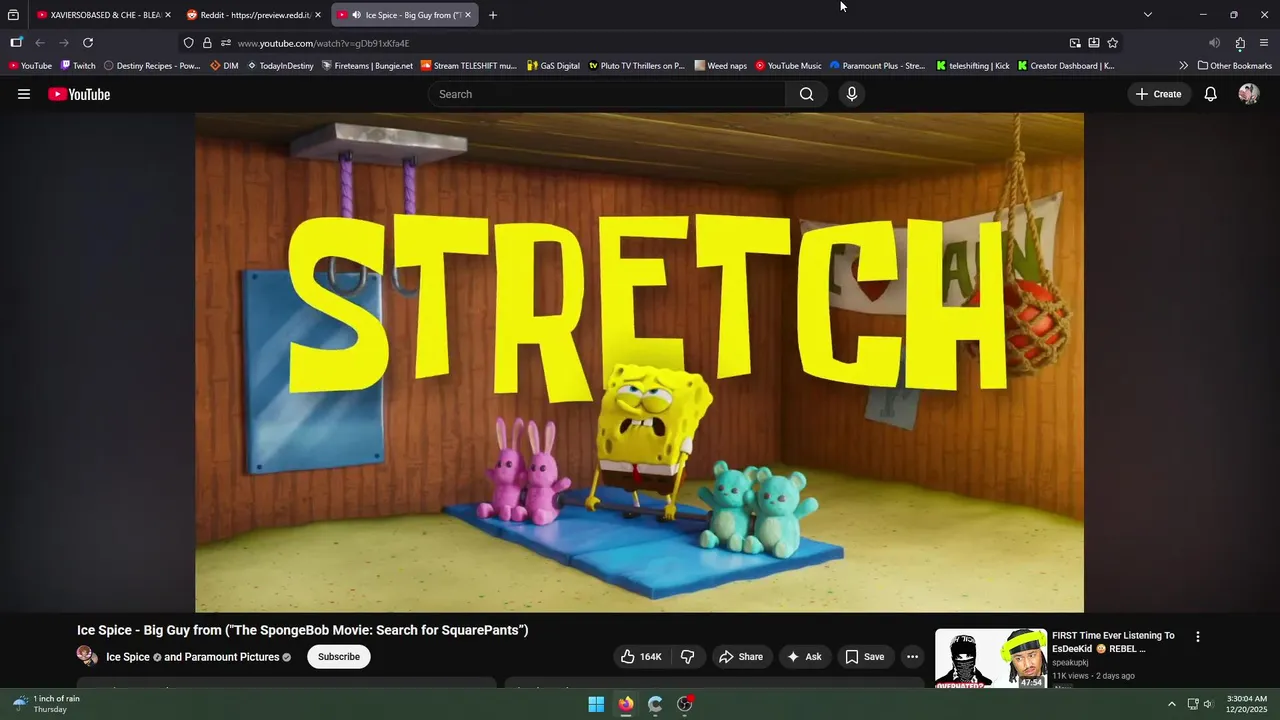Start voice search with the microphone icon
The height and width of the screenshot is (720, 1280).
pos(851,94)
